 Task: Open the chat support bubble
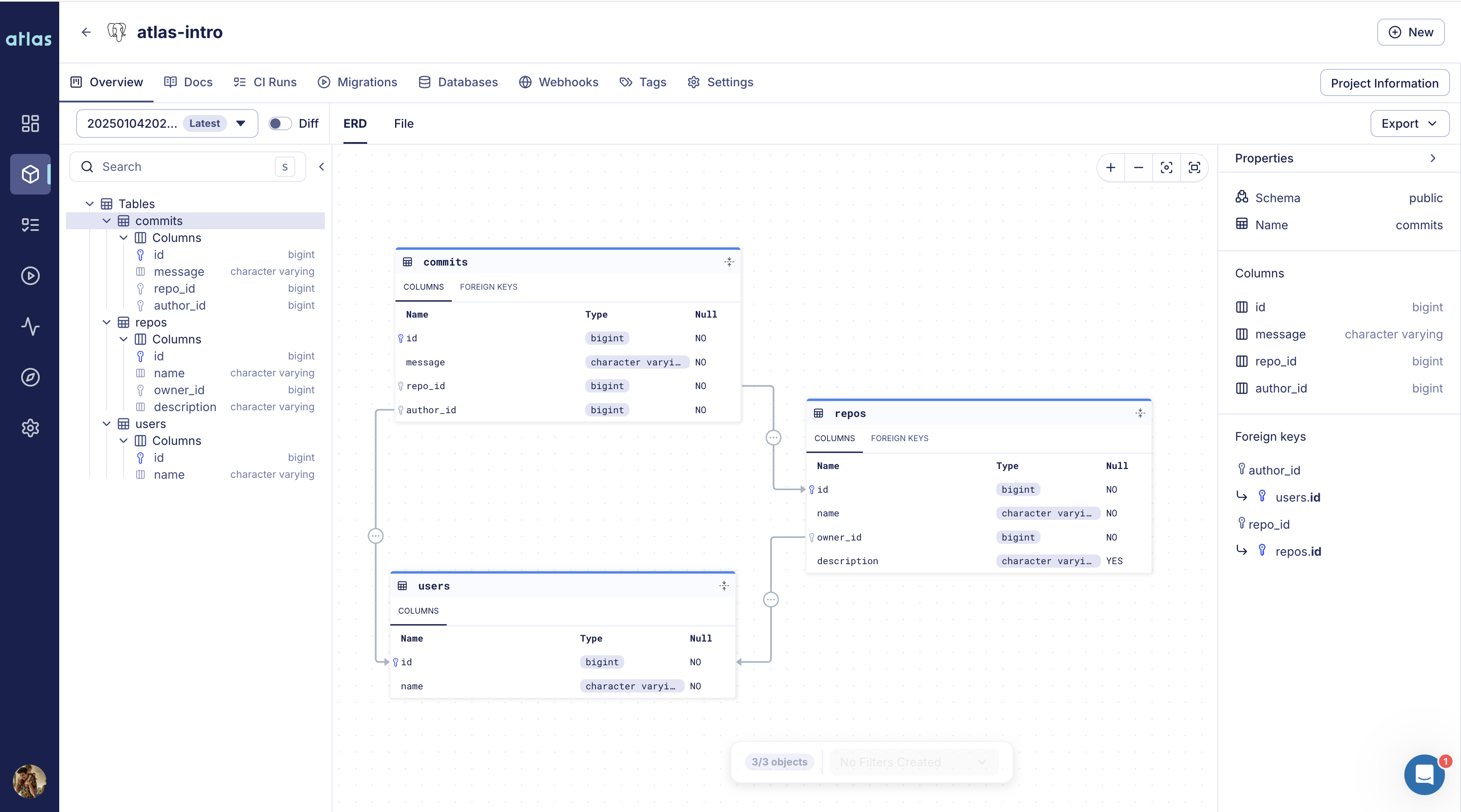tap(1424, 774)
